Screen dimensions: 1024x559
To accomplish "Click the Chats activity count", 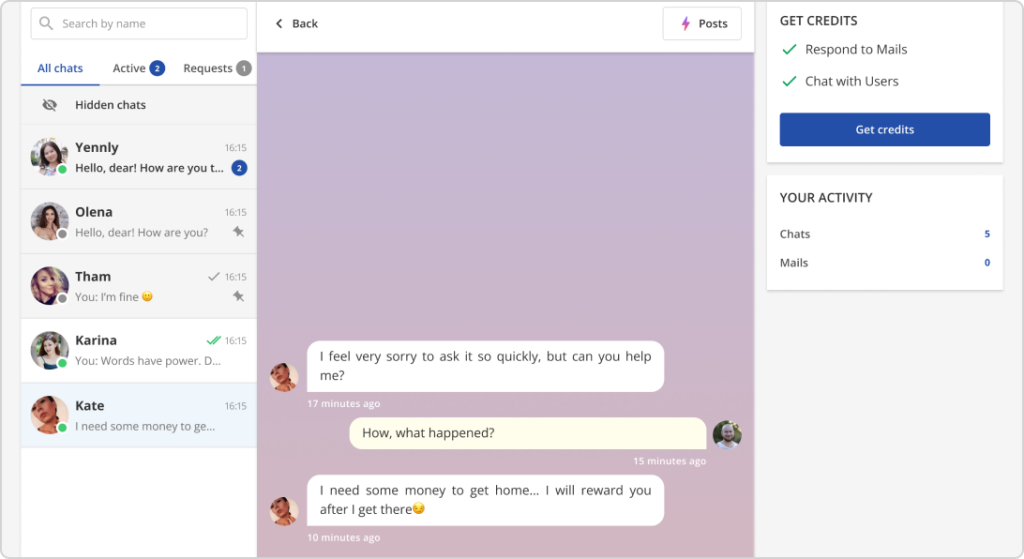I will click(986, 234).
